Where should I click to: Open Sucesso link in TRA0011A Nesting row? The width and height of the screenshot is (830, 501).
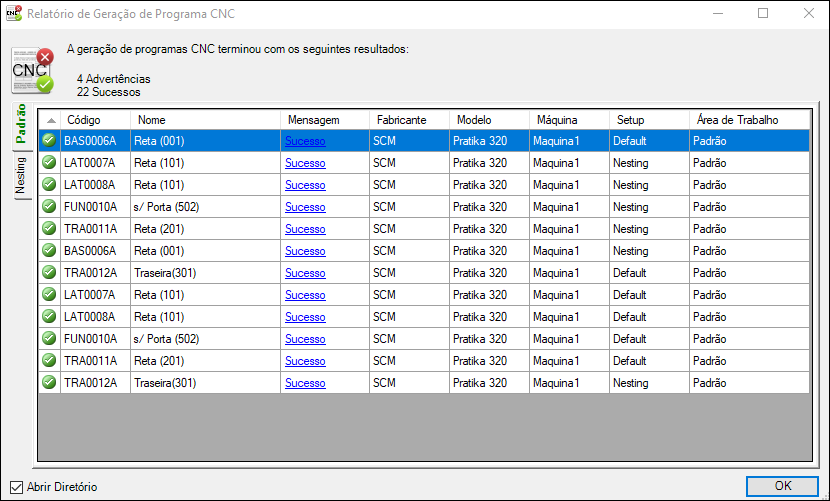coord(305,229)
